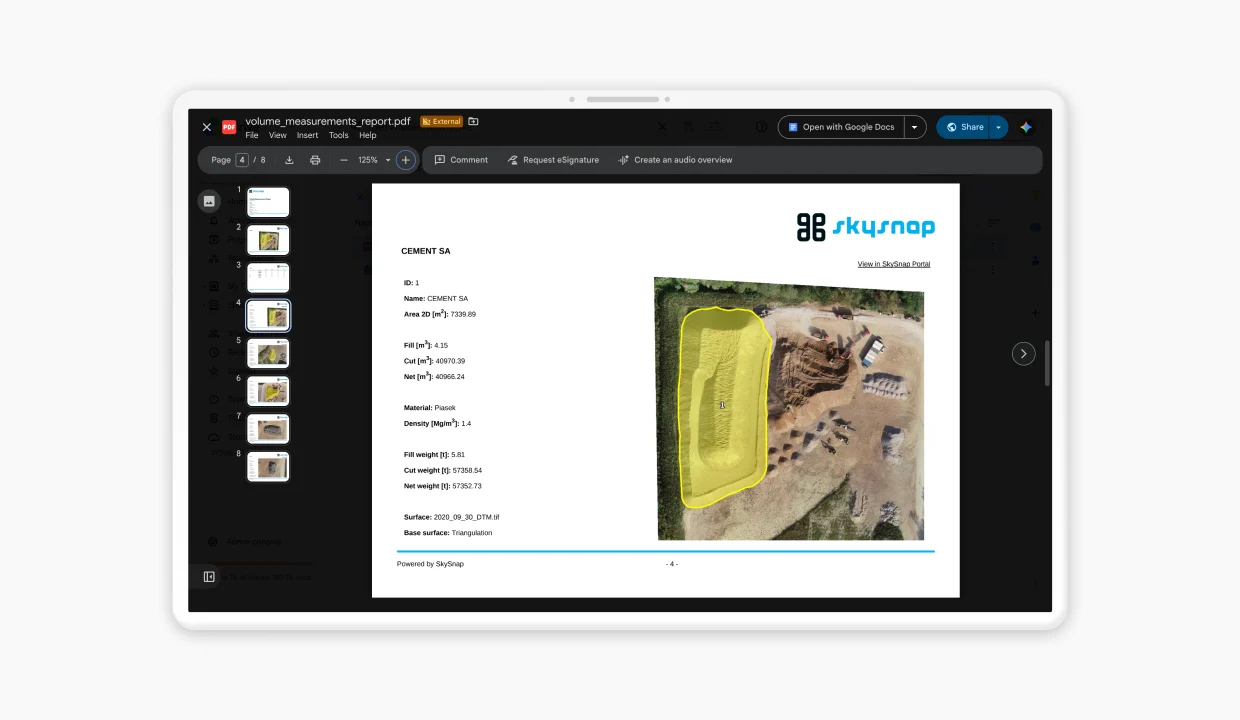
Task: Click the move-to-folder icon beside External badge
Action: (x=473, y=121)
